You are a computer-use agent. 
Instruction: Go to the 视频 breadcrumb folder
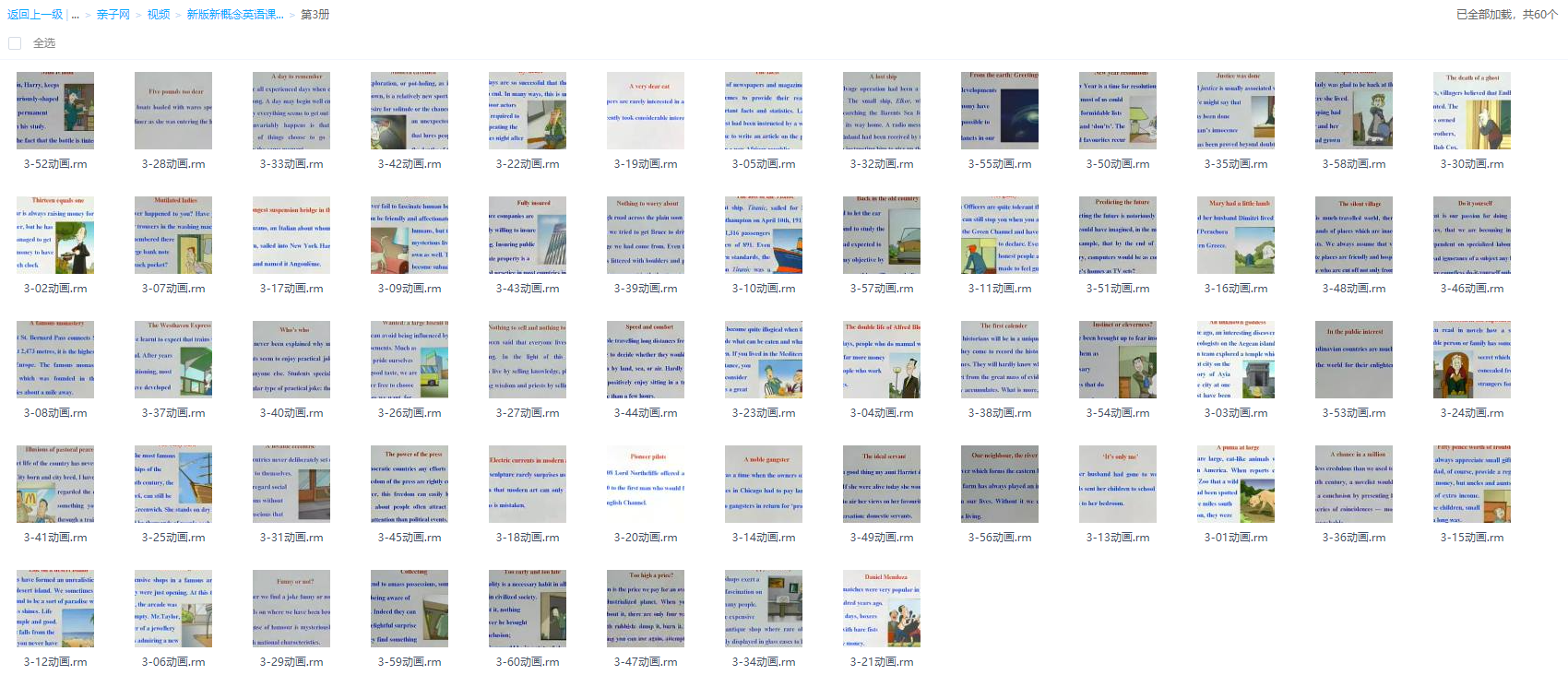click(159, 15)
